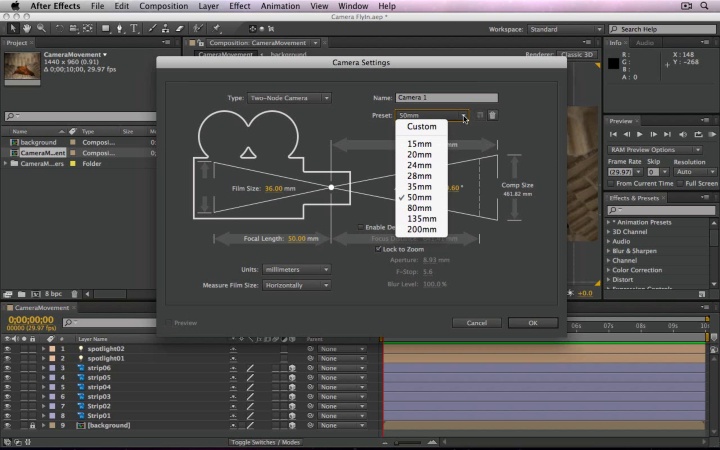Unlock the [background] layer
This screenshot has width=720, height=450.
(x=32, y=426)
